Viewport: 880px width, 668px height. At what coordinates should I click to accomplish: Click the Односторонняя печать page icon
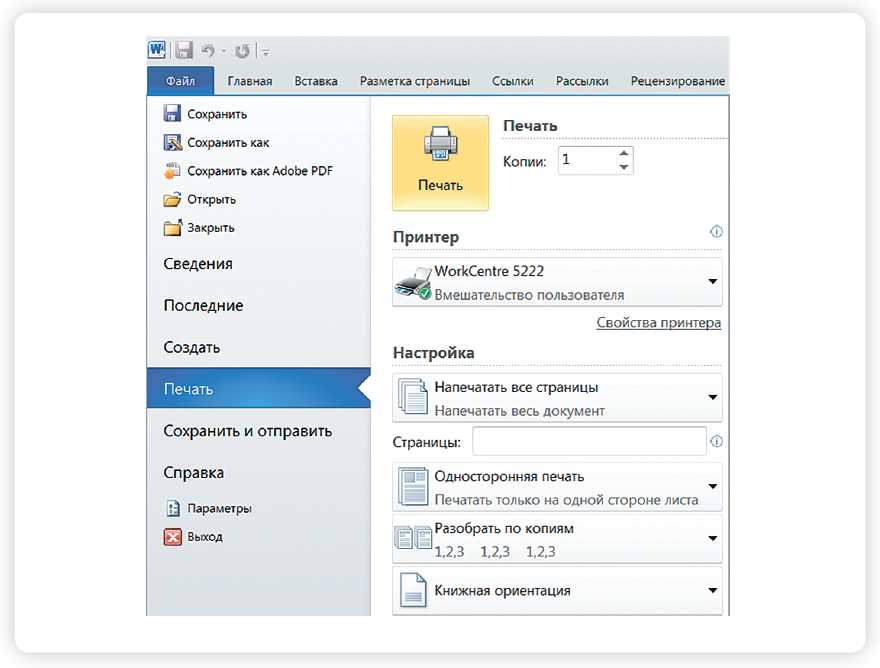click(x=413, y=486)
